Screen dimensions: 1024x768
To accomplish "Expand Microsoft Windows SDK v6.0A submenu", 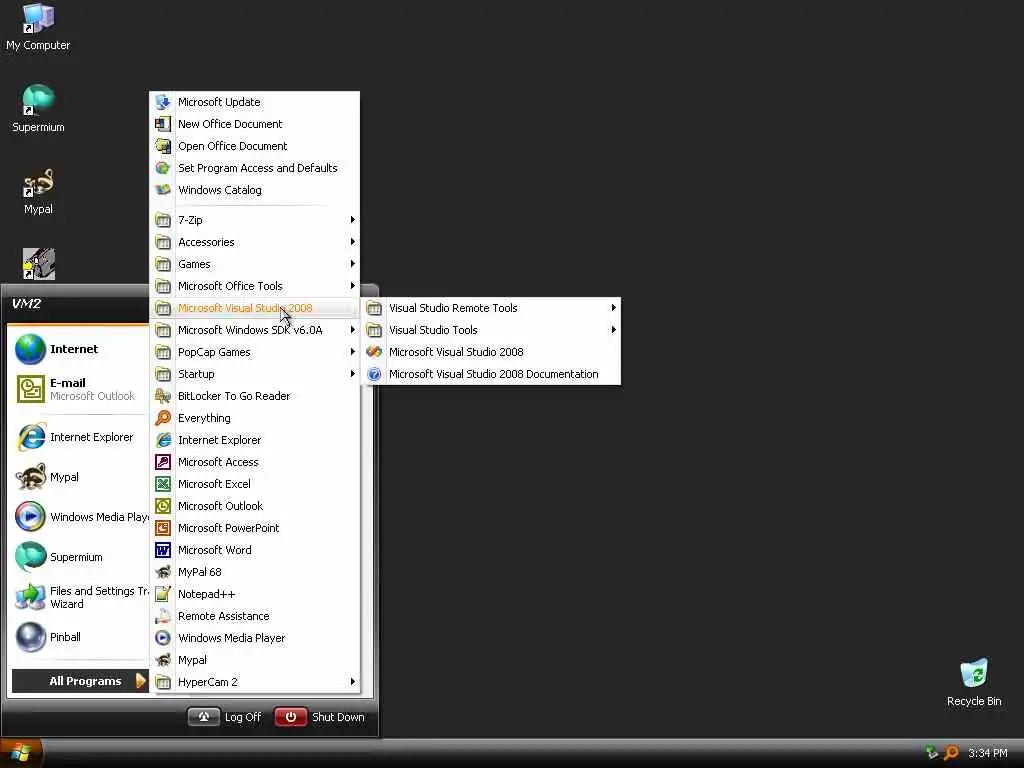I will [x=255, y=330].
